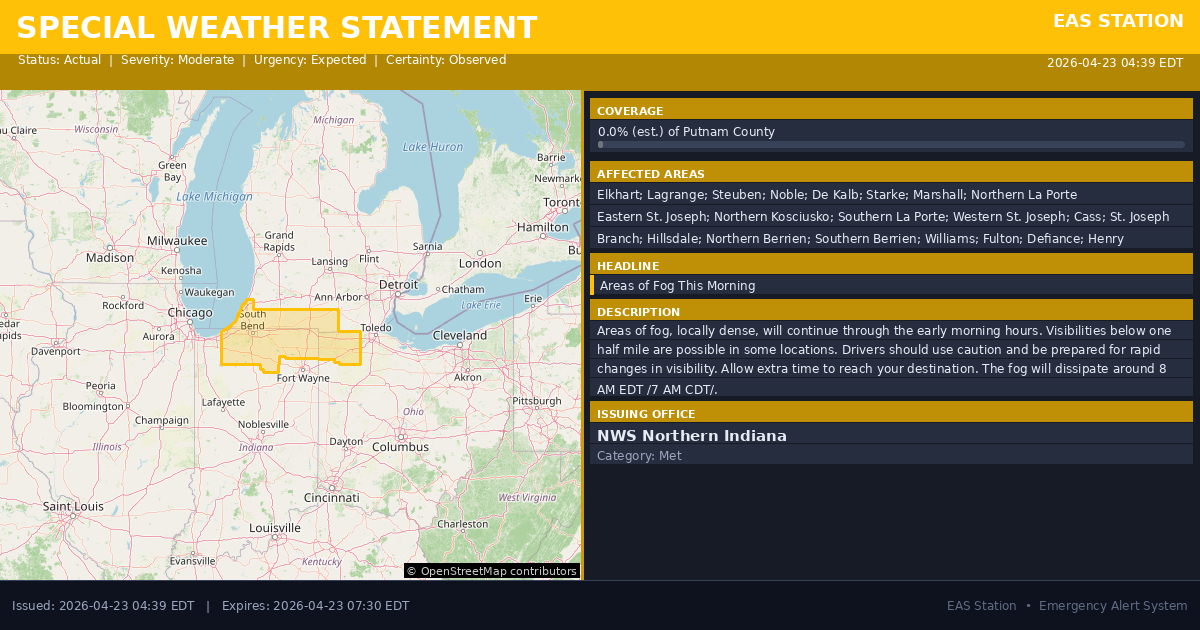1200x630 pixels.
Task: Click the Emergency Alert System footer text
Action: pyautogui.click(x=1113, y=606)
